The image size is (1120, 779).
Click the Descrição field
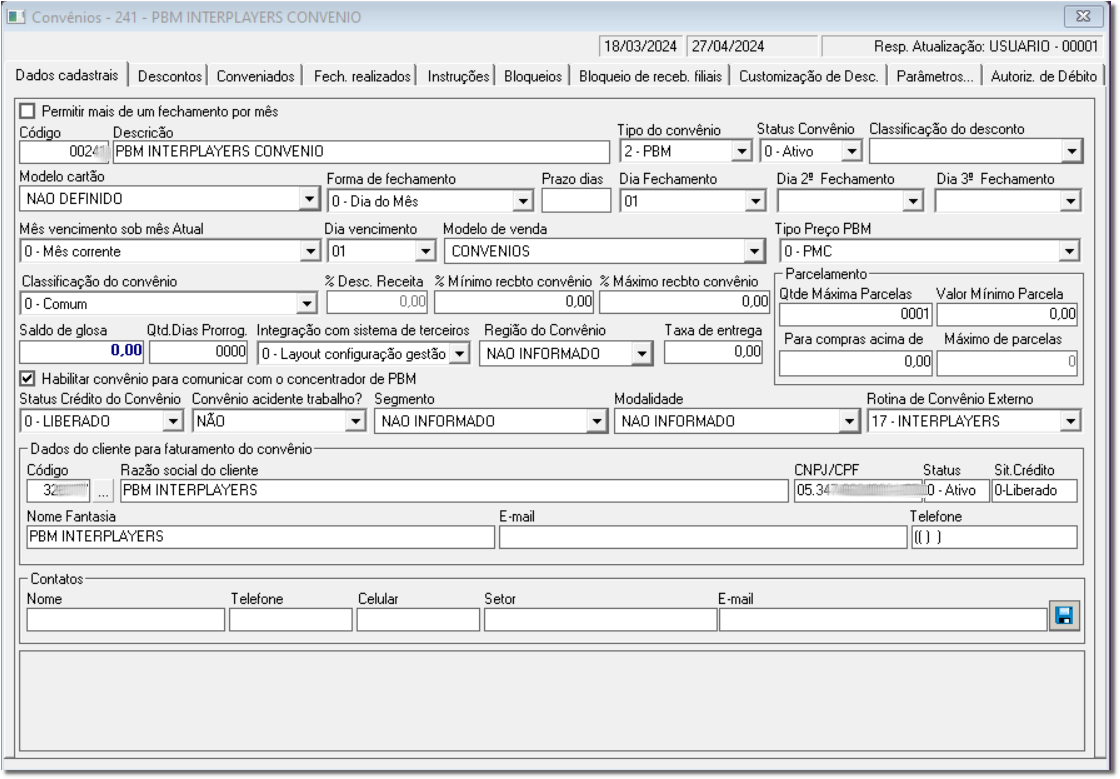361,151
